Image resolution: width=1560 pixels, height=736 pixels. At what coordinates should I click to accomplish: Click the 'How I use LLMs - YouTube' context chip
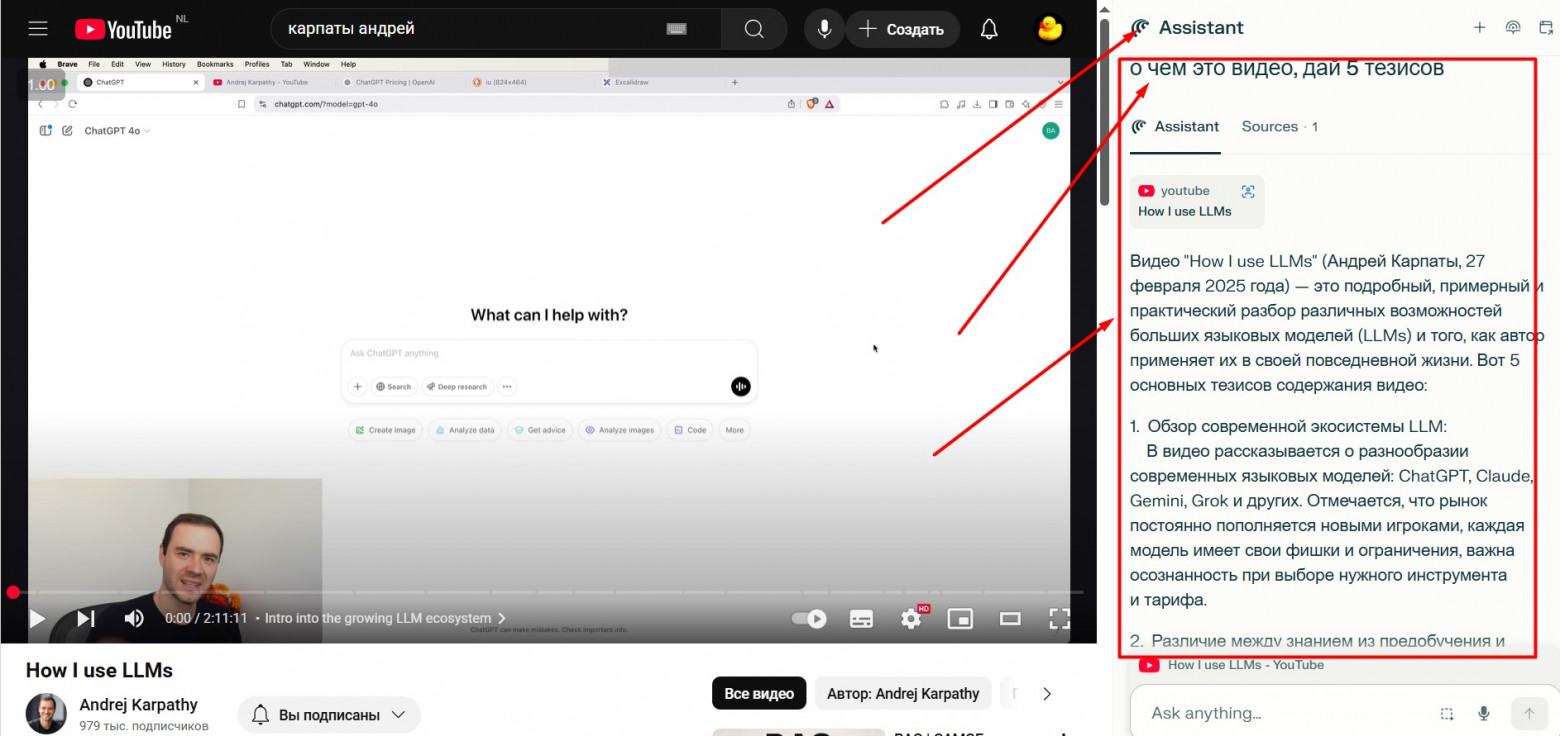click(x=1232, y=665)
